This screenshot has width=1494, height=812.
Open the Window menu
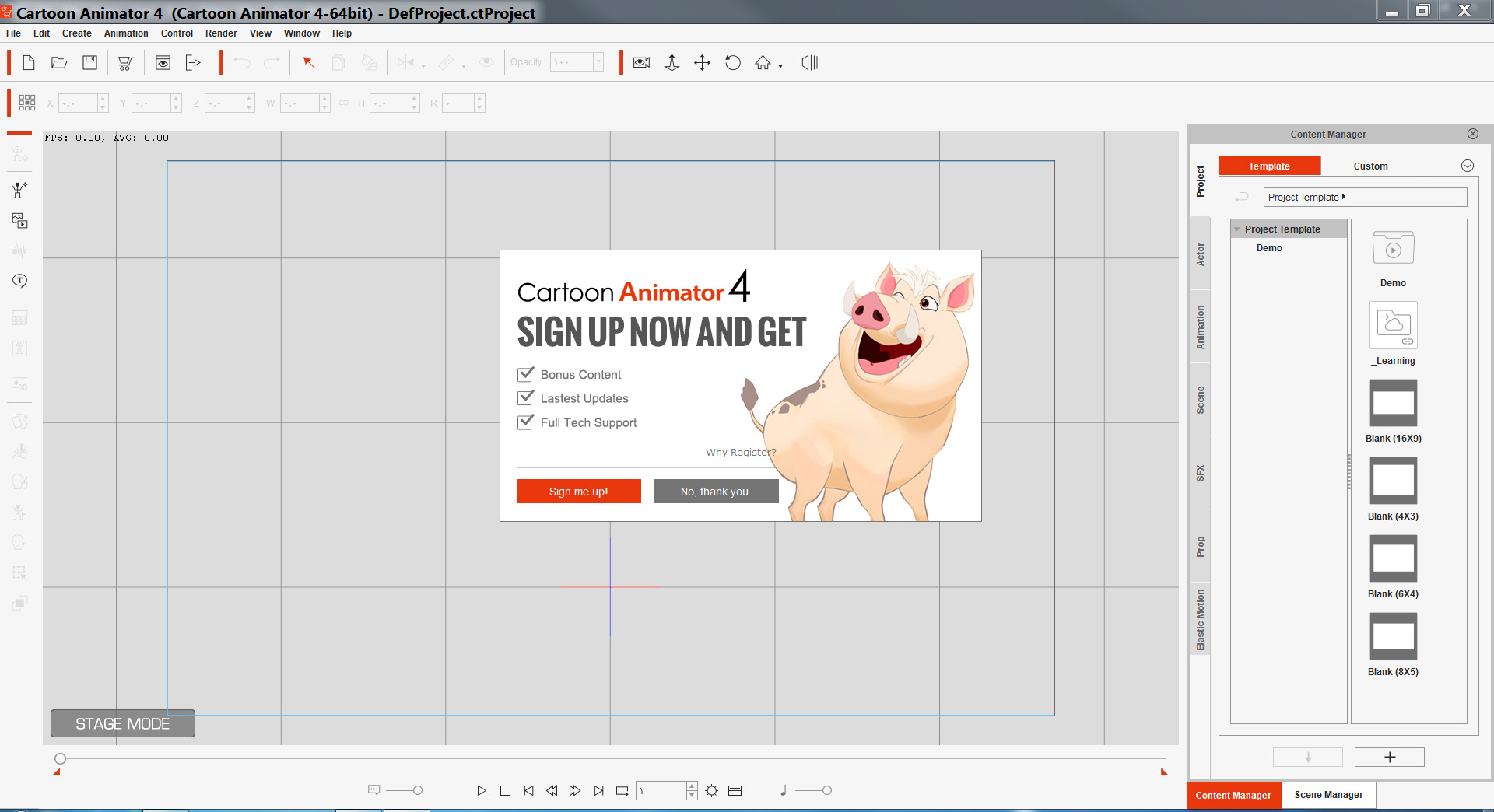coord(302,33)
